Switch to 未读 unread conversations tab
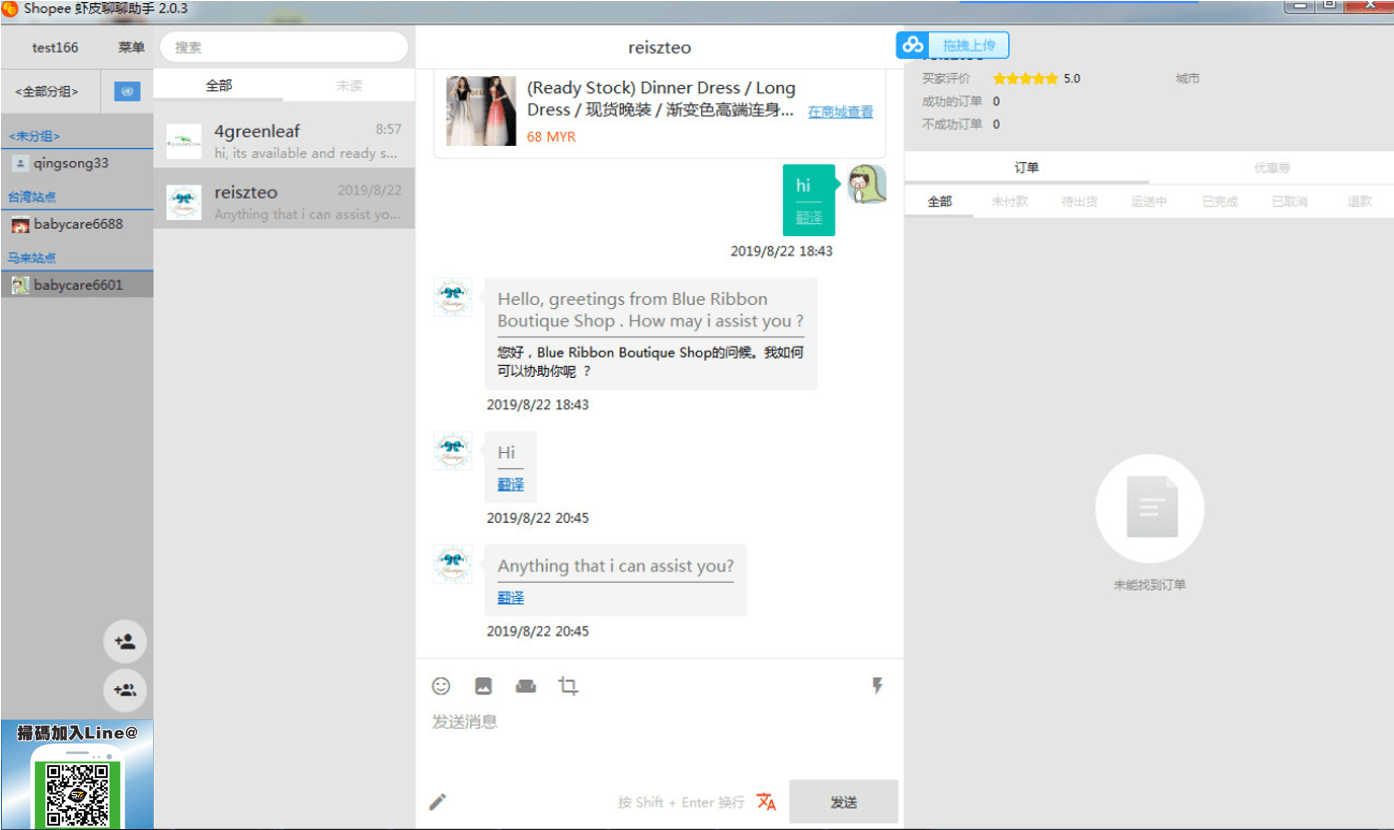The height and width of the screenshot is (830, 1394). (349, 85)
